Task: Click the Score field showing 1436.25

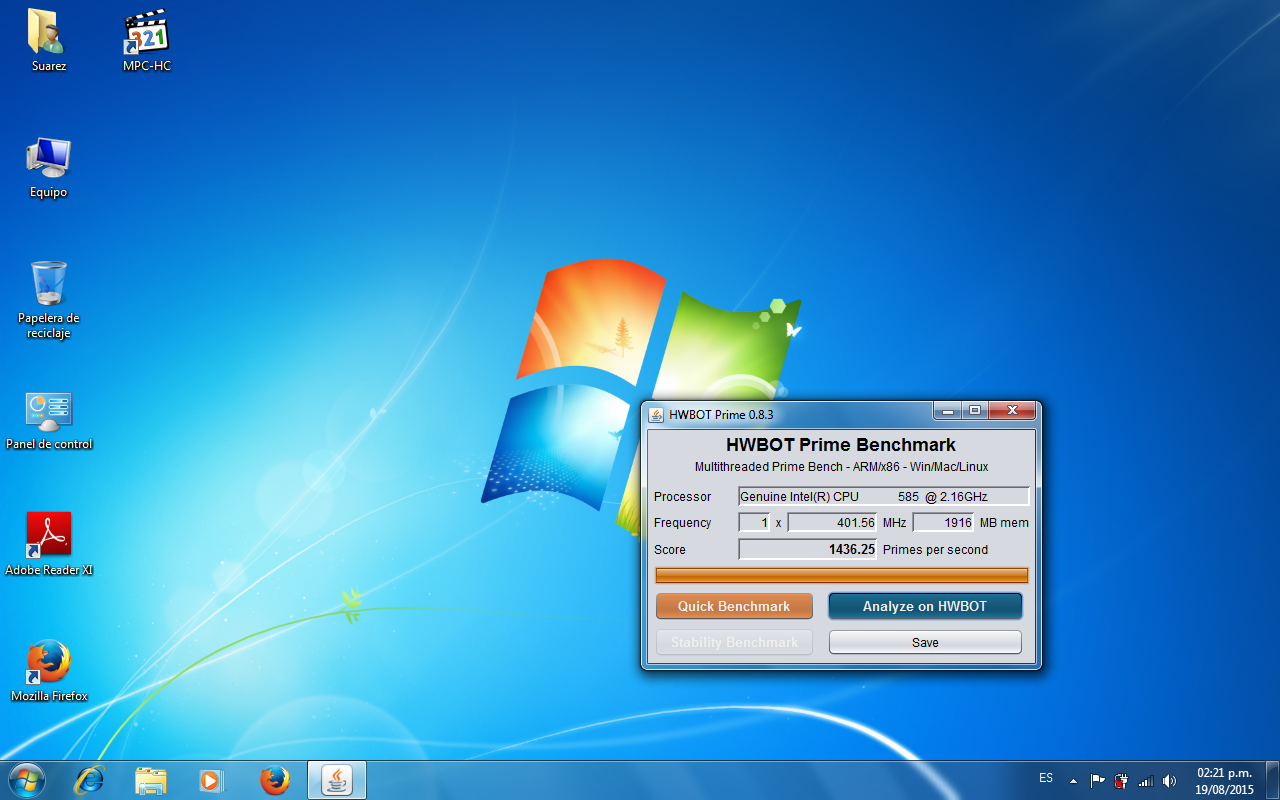Action: [x=807, y=549]
